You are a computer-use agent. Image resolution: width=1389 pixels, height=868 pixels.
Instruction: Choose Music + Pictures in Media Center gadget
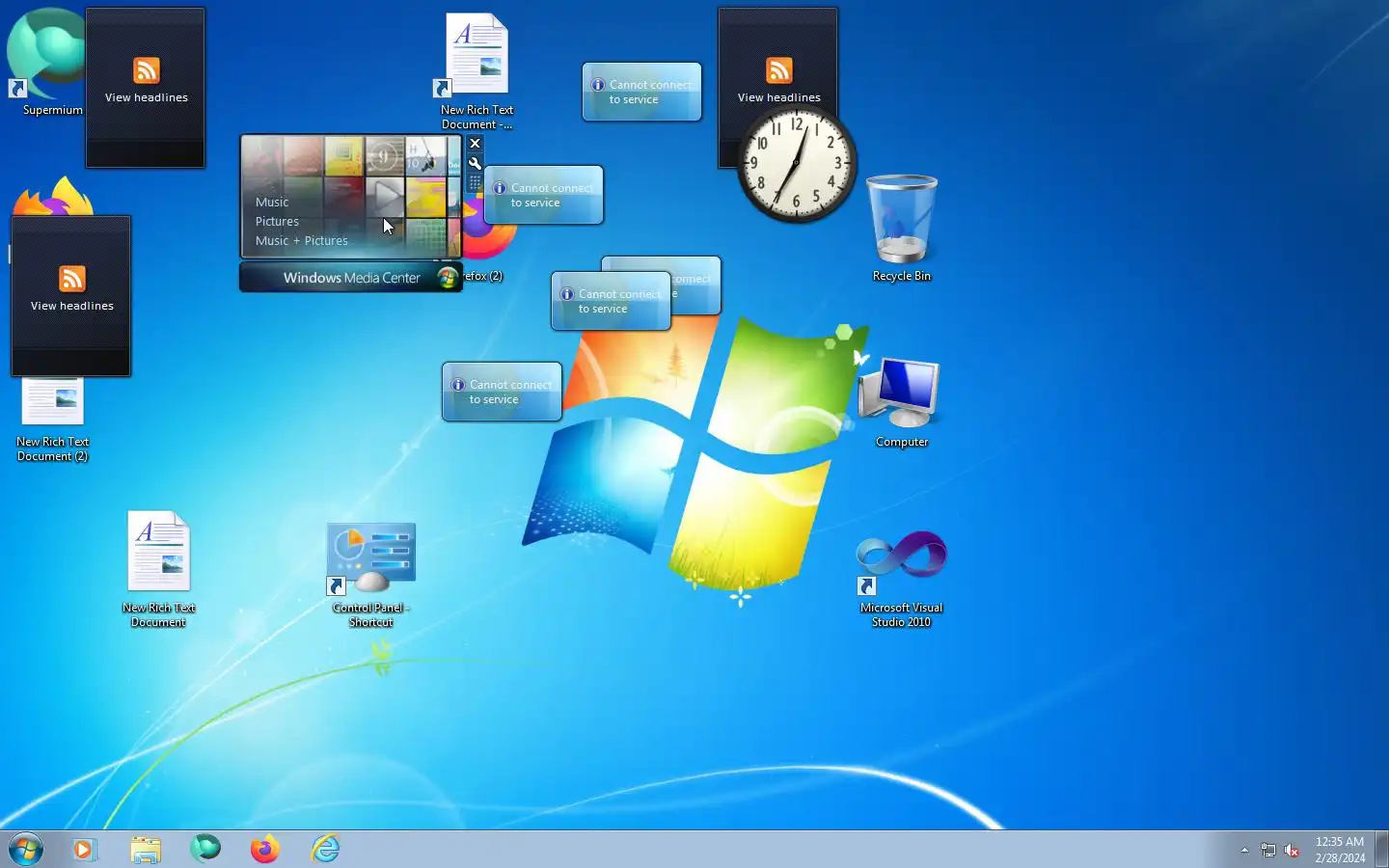click(x=302, y=241)
